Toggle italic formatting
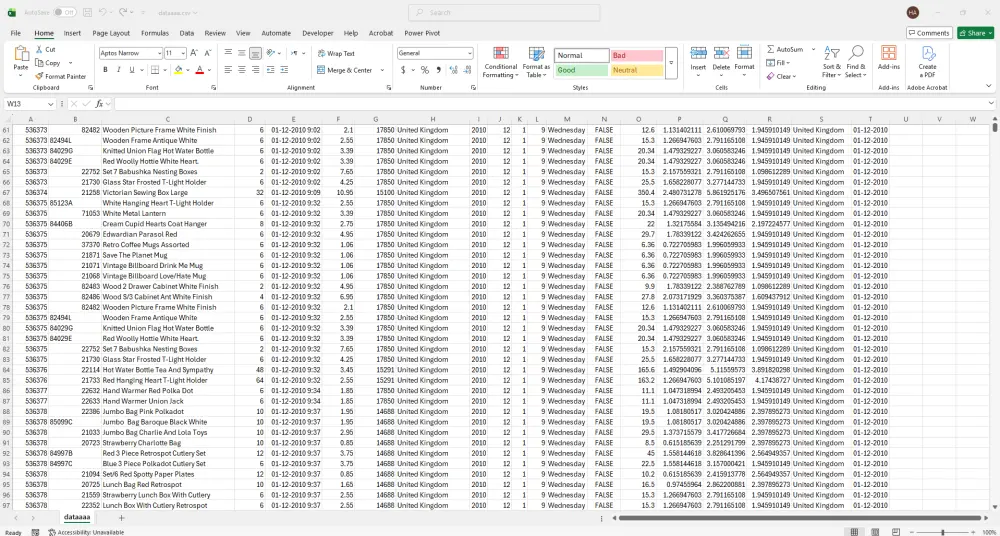 point(118,70)
